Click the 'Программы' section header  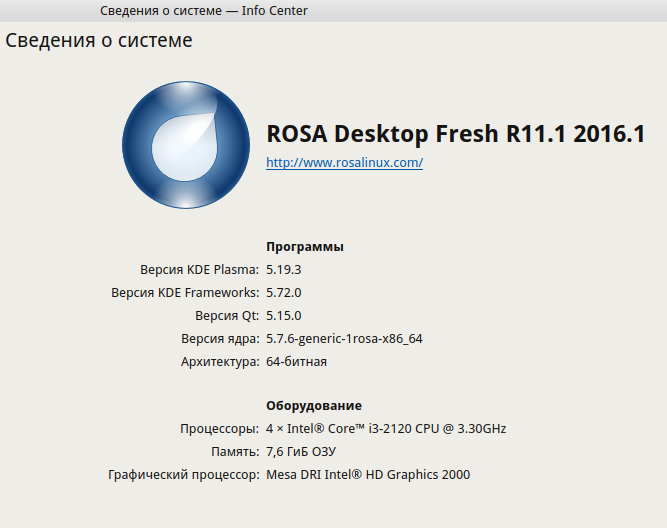(305, 246)
